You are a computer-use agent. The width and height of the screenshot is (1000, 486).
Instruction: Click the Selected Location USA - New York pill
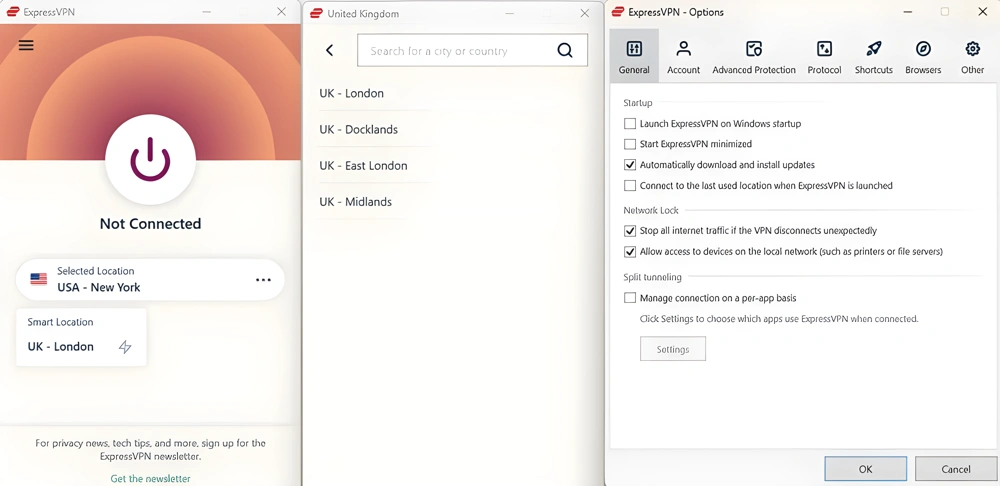pos(151,279)
